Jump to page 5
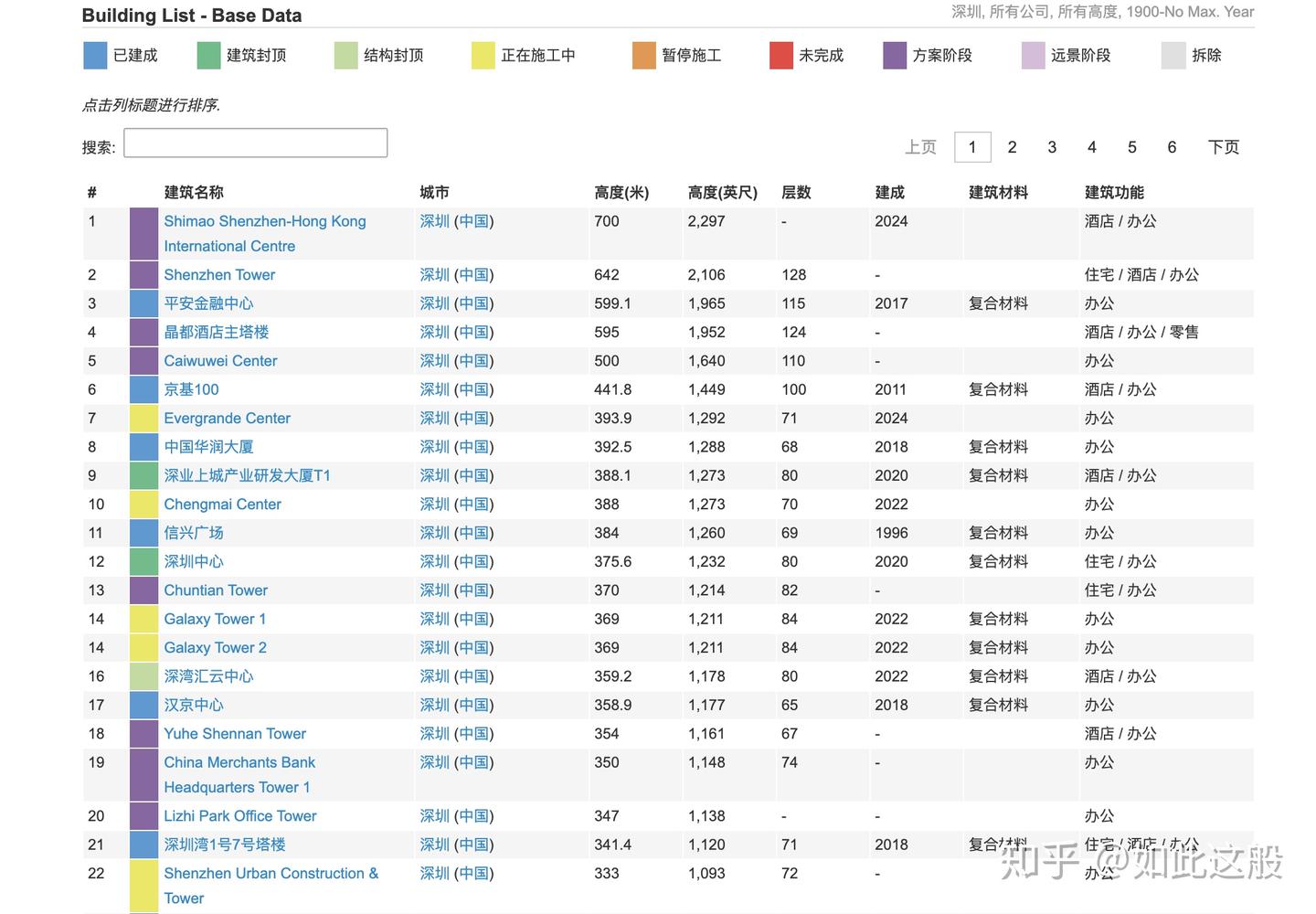 click(1132, 147)
